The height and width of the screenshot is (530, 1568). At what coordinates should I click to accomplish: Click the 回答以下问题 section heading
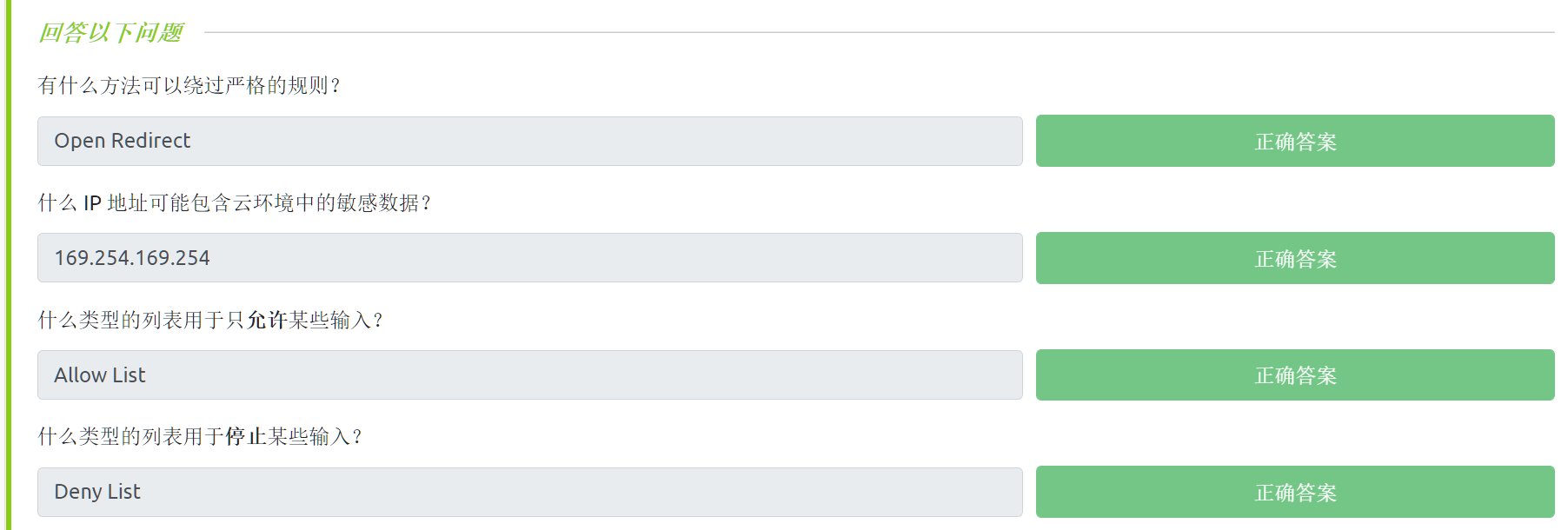click(x=110, y=33)
